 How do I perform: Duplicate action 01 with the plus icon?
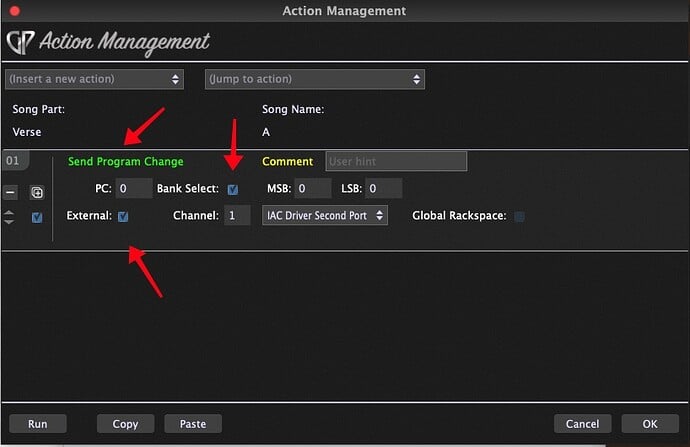coord(37,192)
